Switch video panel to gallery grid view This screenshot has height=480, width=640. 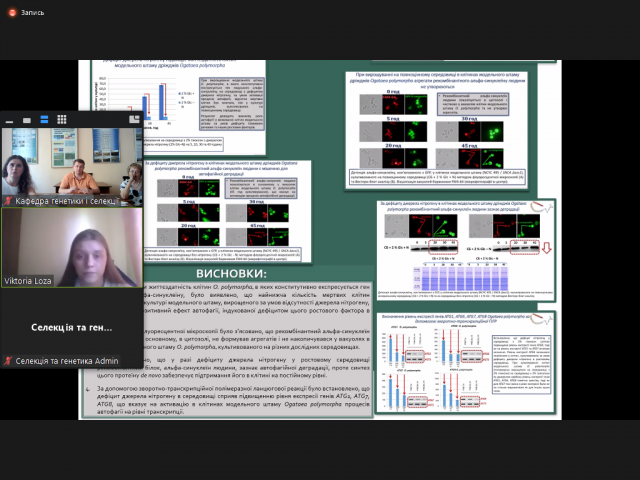pos(62,120)
